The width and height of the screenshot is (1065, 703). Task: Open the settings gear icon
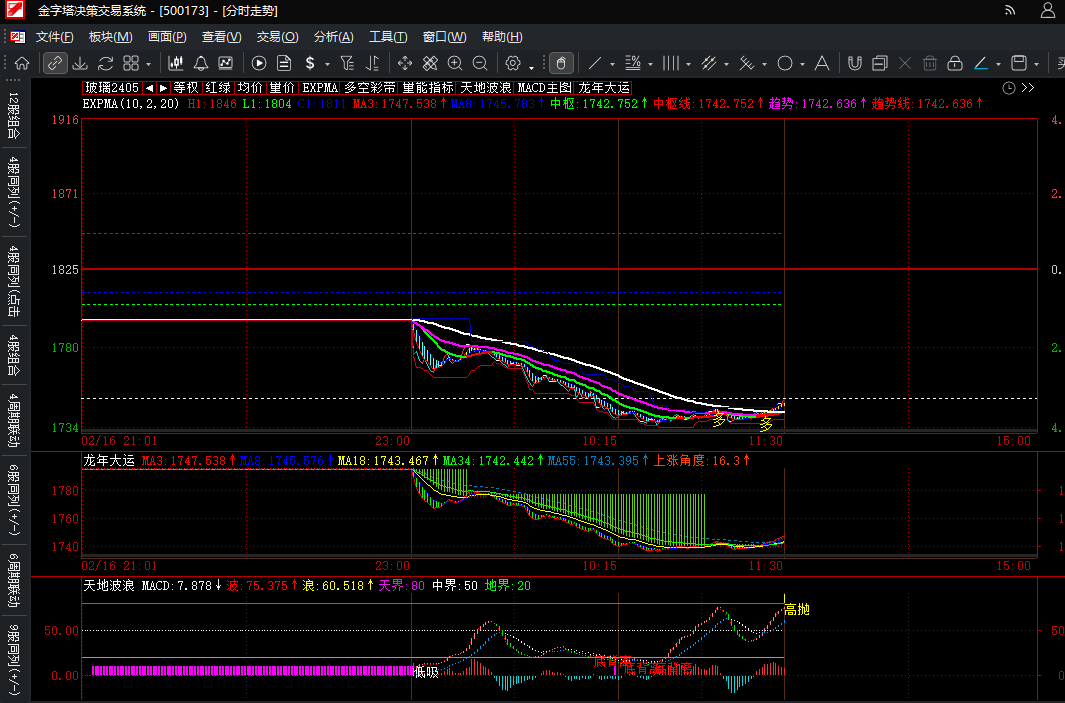tap(513, 63)
